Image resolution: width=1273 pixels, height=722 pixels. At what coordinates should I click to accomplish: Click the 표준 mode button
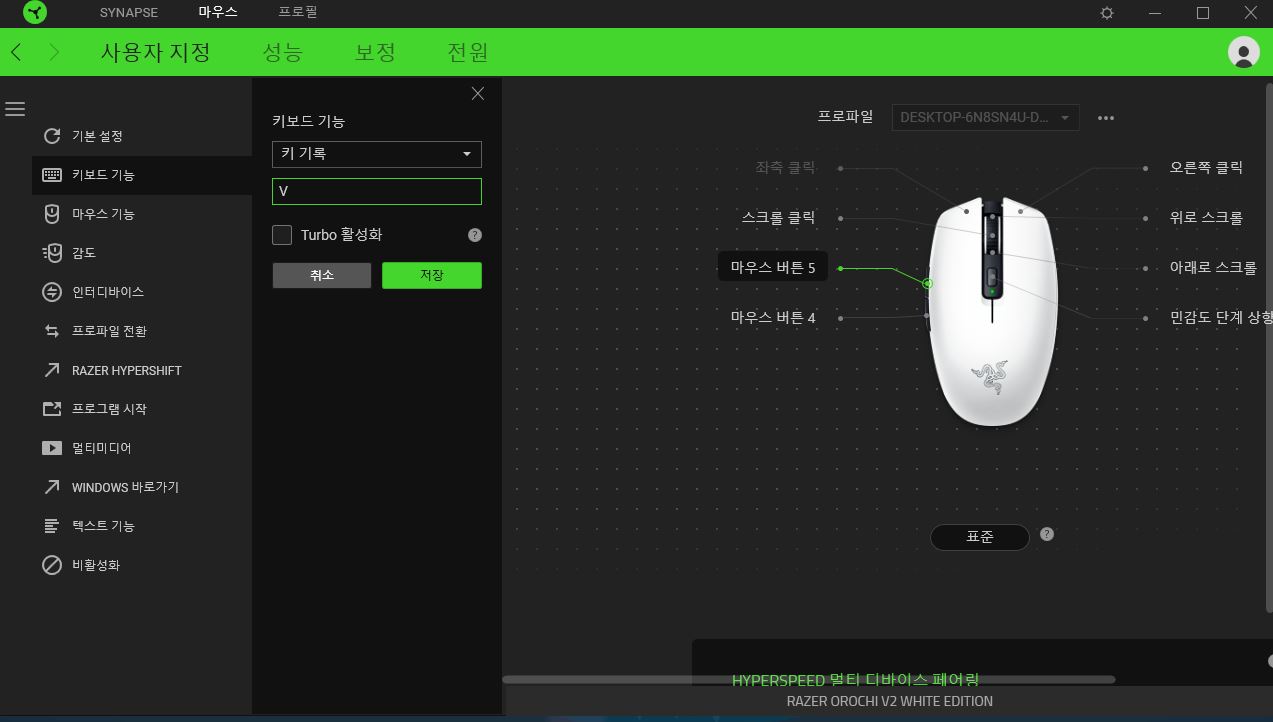(980, 537)
